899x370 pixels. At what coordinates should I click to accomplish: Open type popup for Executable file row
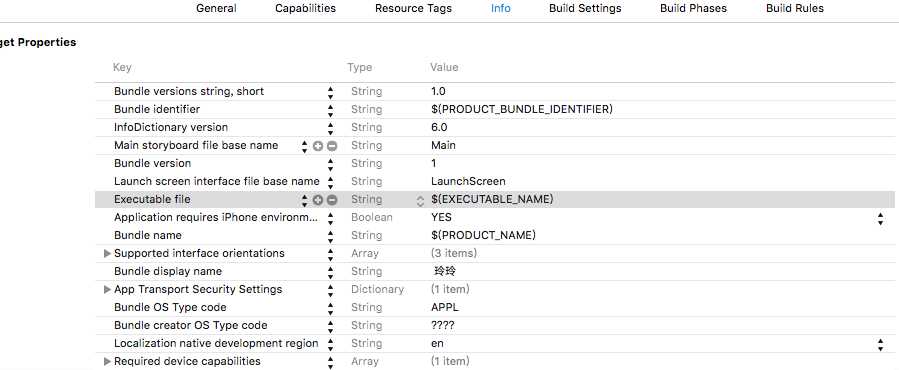(420, 200)
